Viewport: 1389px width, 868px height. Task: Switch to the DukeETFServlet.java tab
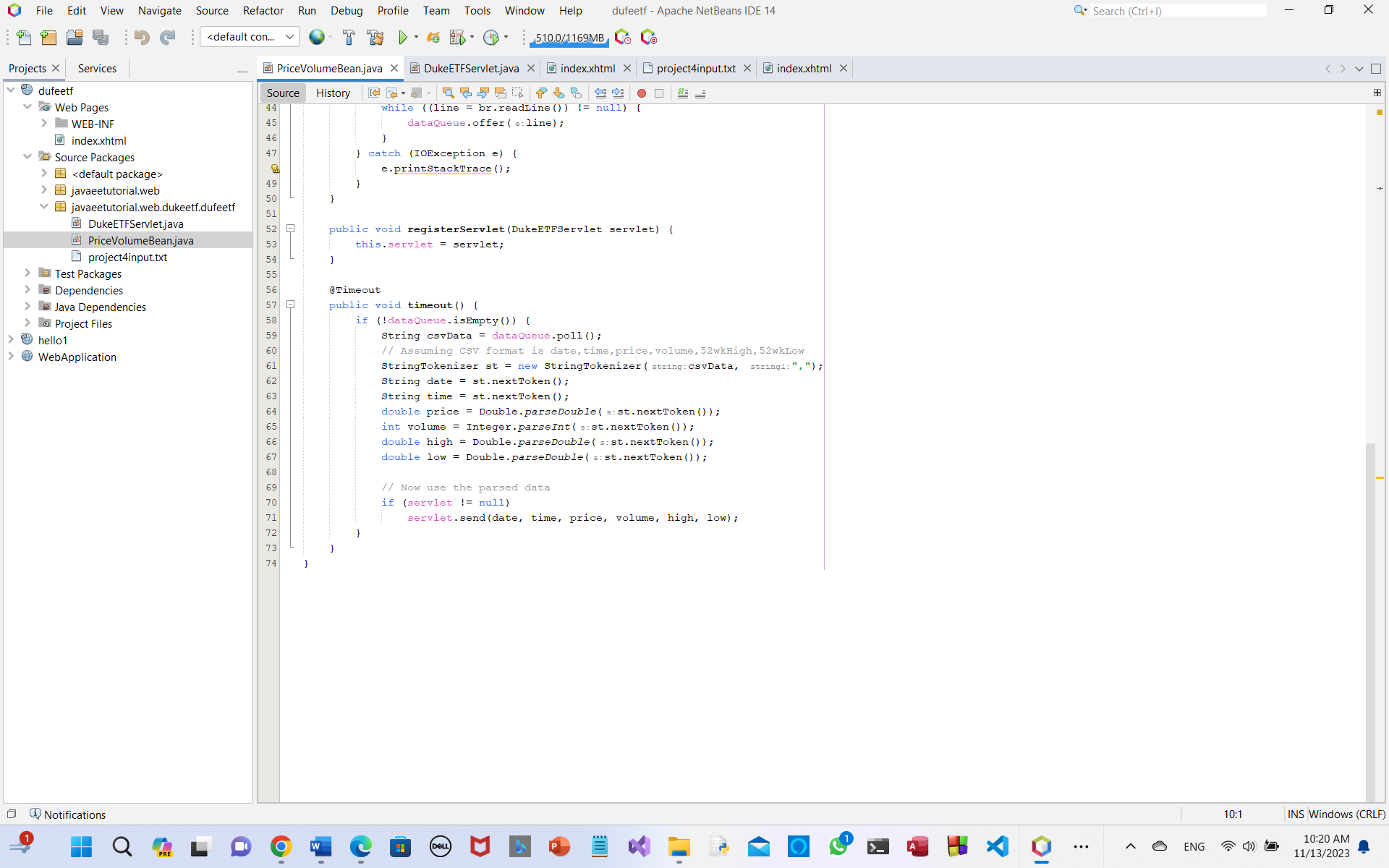coord(471,68)
